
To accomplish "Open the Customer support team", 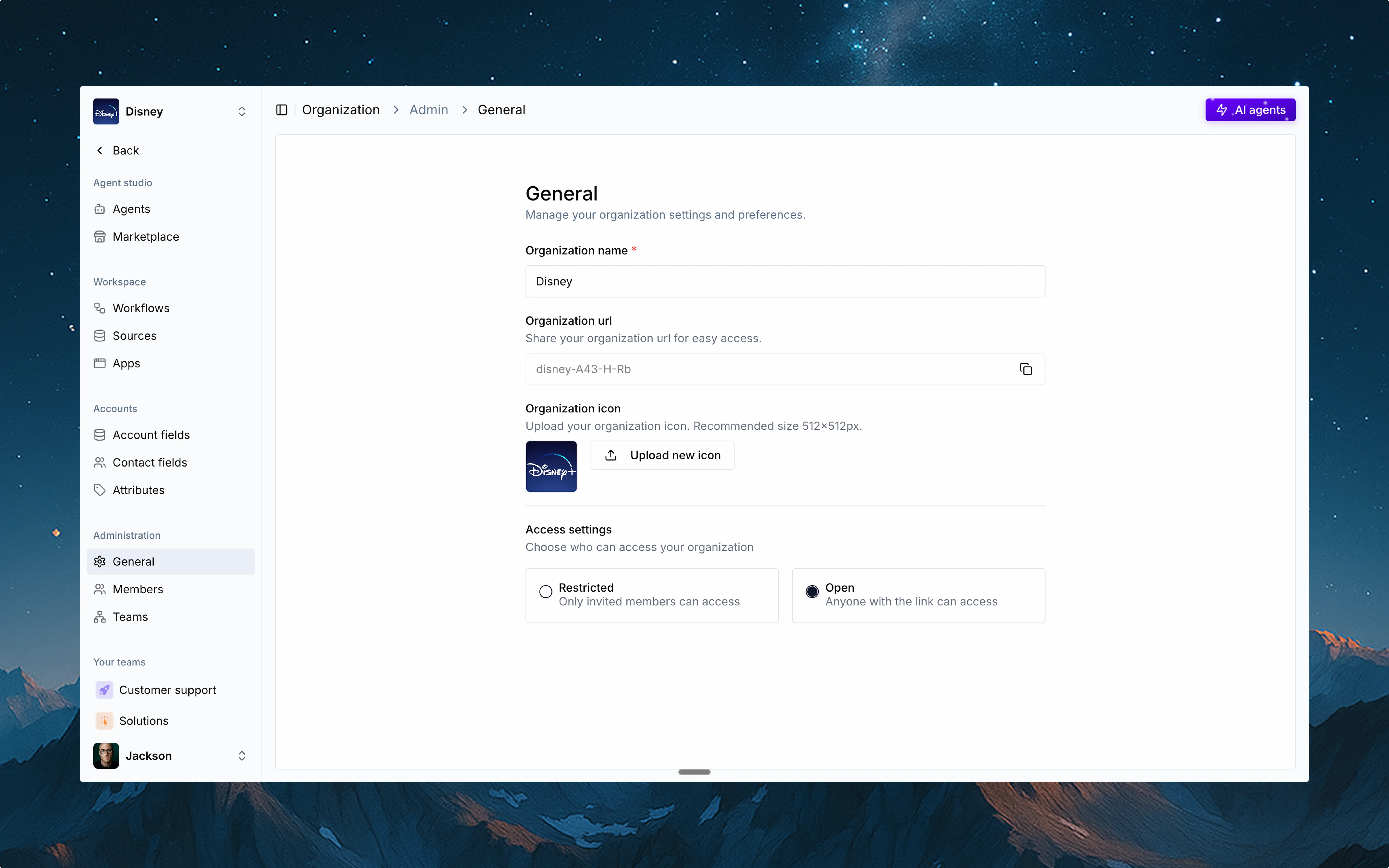I will coord(171,690).
